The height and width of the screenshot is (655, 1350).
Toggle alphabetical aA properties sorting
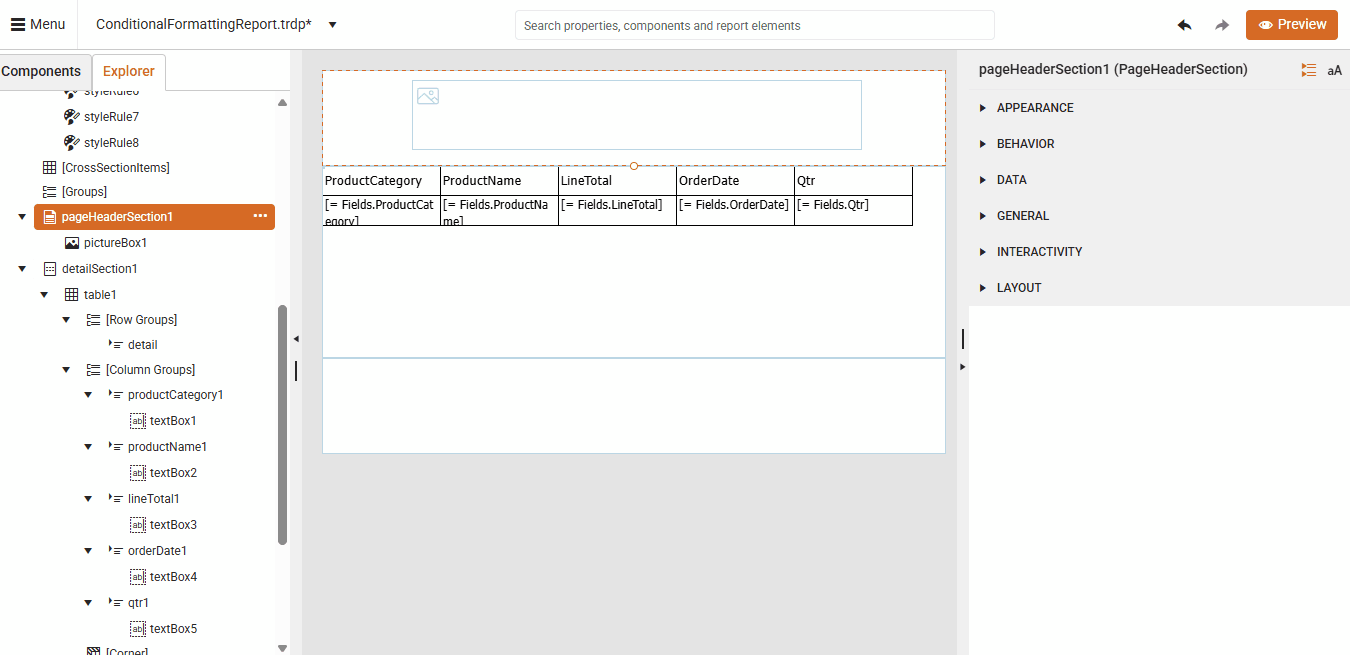point(1335,70)
